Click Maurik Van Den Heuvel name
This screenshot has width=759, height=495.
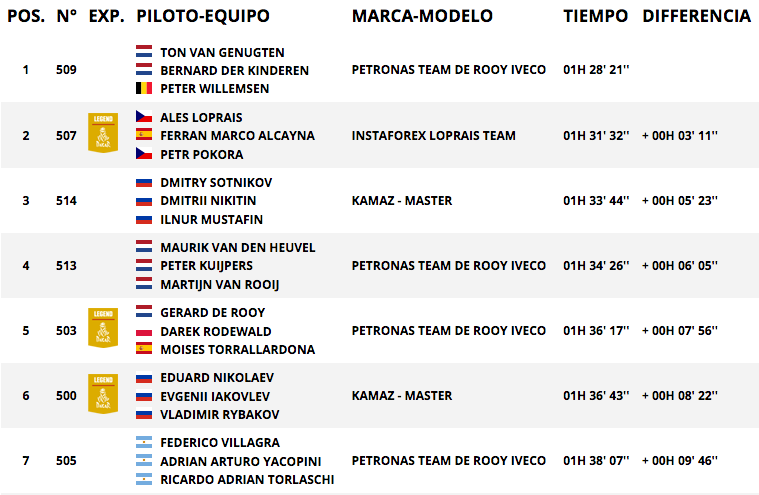[238, 248]
